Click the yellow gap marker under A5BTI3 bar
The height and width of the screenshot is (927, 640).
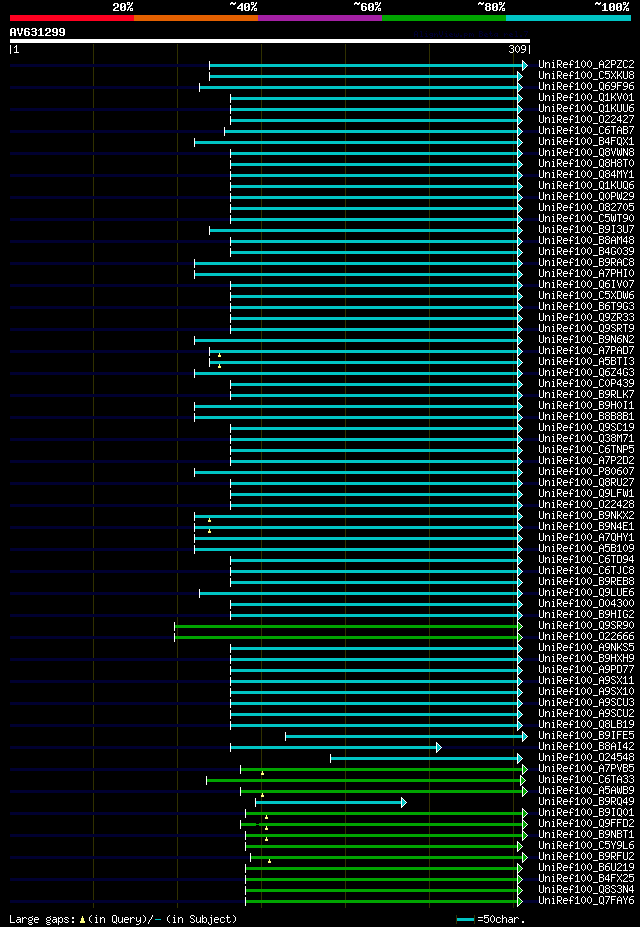click(x=219, y=367)
